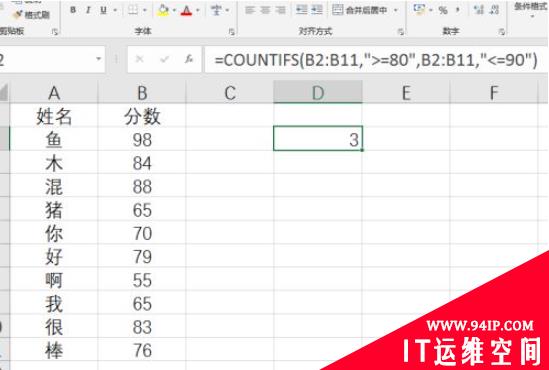Open Merge and Center dropdown arrow
The image size is (549, 370).
[x=396, y=11]
